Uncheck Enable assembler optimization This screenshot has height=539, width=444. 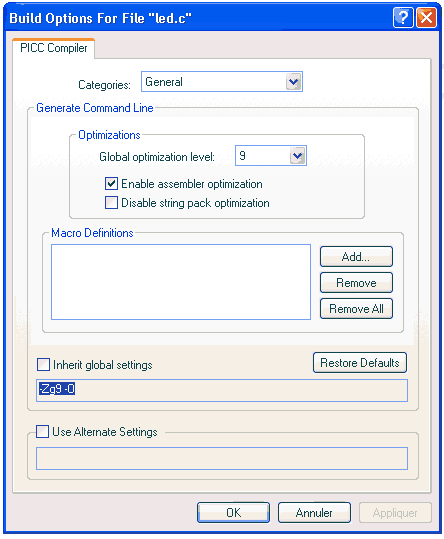coord(111,184)
